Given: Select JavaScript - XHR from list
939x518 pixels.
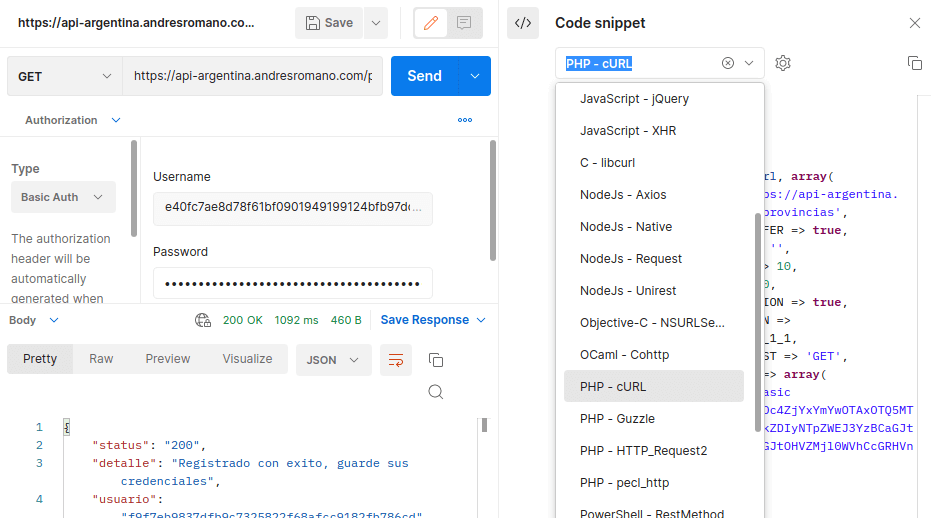Looking at the screenshot, I should 654,131.
